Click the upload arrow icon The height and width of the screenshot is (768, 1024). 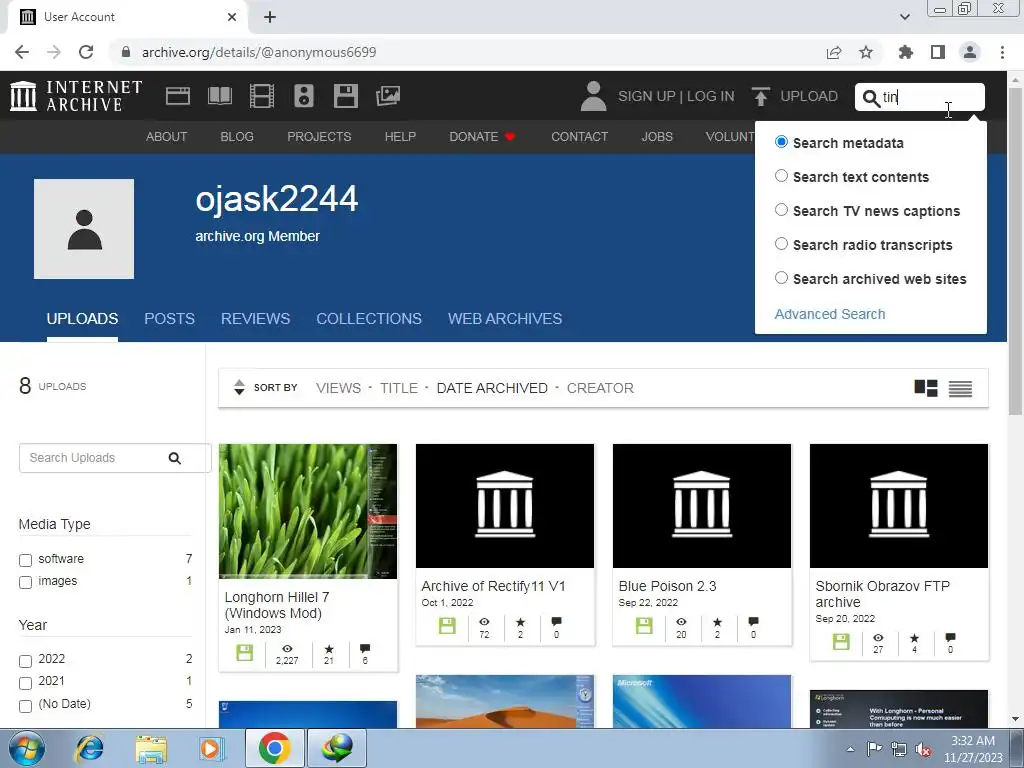tap(761, 96)
